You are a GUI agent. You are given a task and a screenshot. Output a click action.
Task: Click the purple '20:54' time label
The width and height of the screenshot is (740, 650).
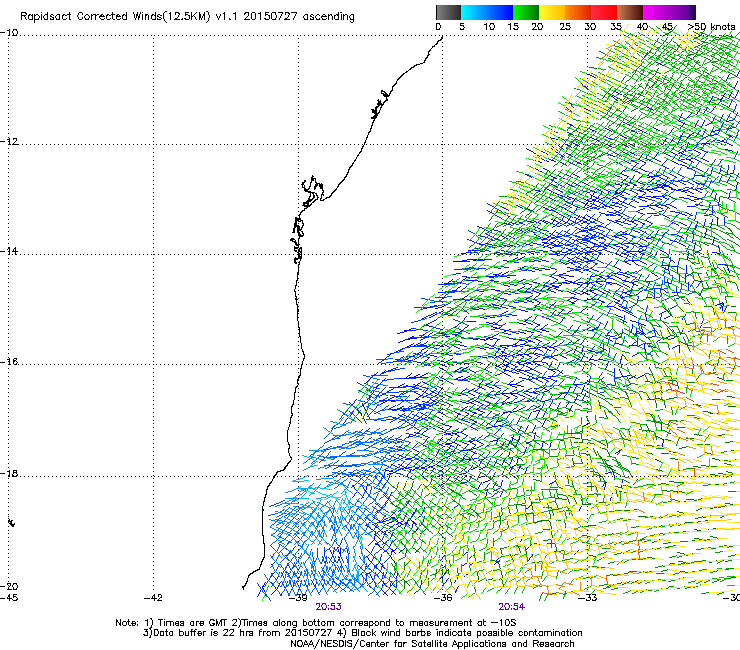[x=512, y=607]
